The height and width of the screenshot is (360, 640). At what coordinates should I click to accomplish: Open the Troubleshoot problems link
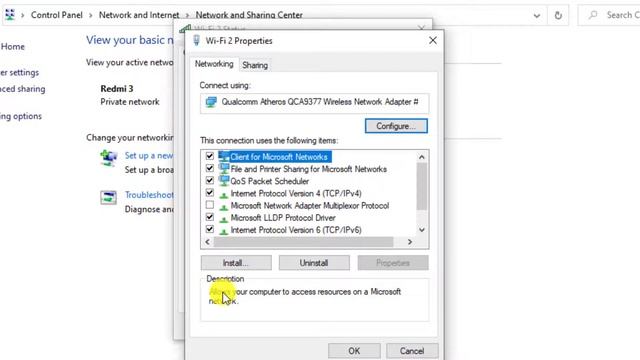(149, 195)
